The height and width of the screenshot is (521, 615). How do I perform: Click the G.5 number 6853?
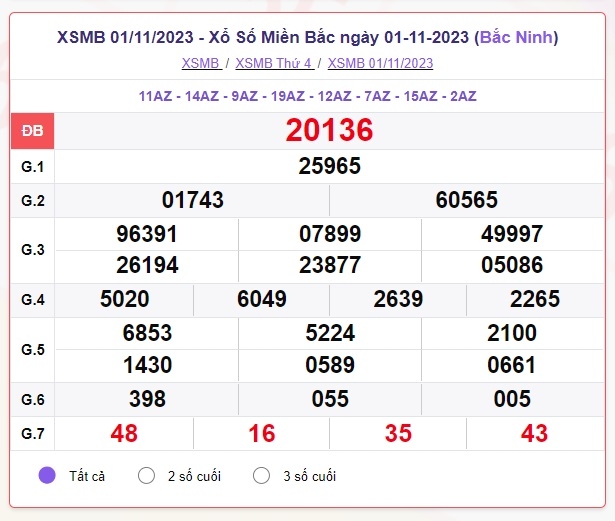(x=147, y=333)
